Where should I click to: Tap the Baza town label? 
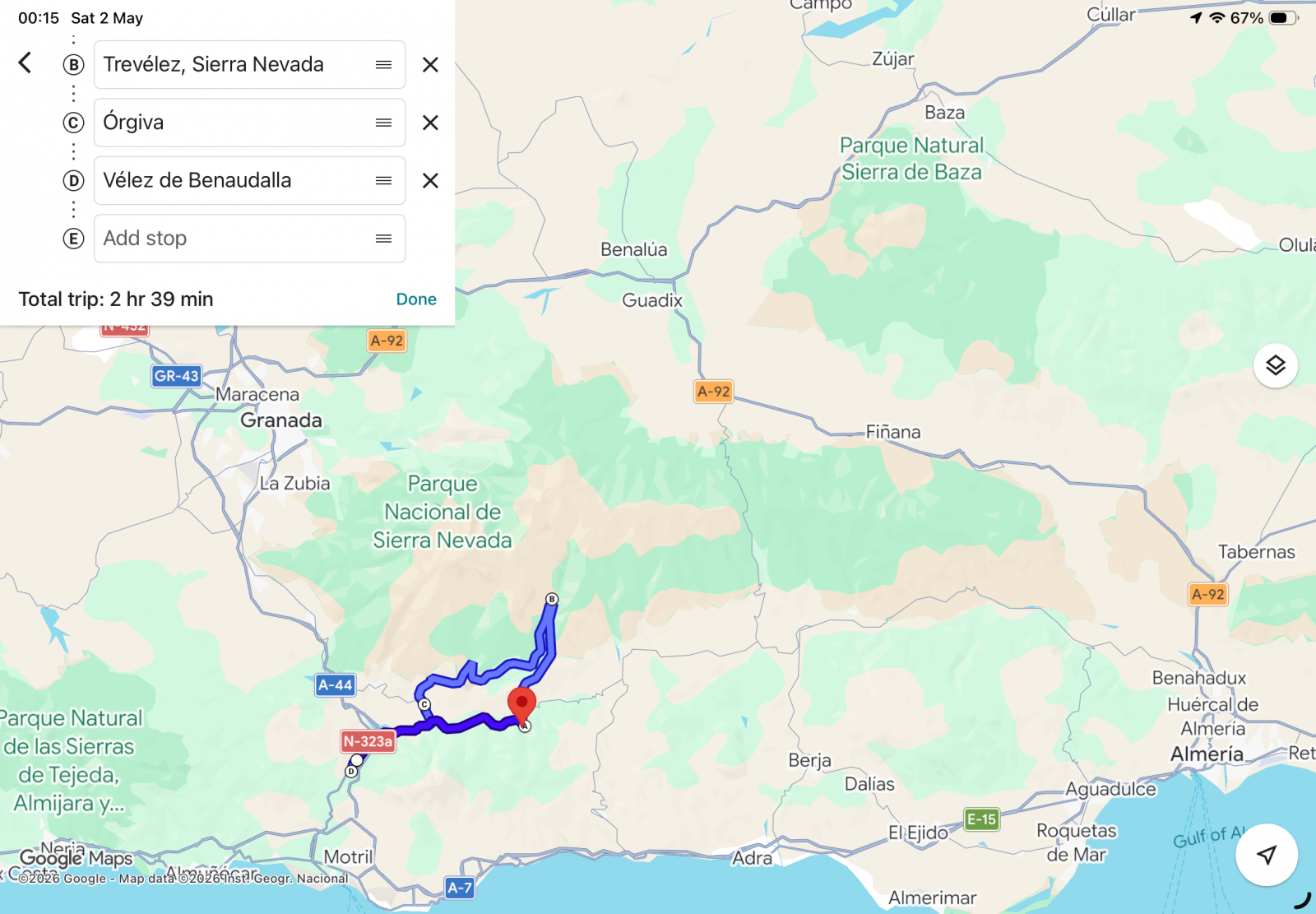[944, 113]
